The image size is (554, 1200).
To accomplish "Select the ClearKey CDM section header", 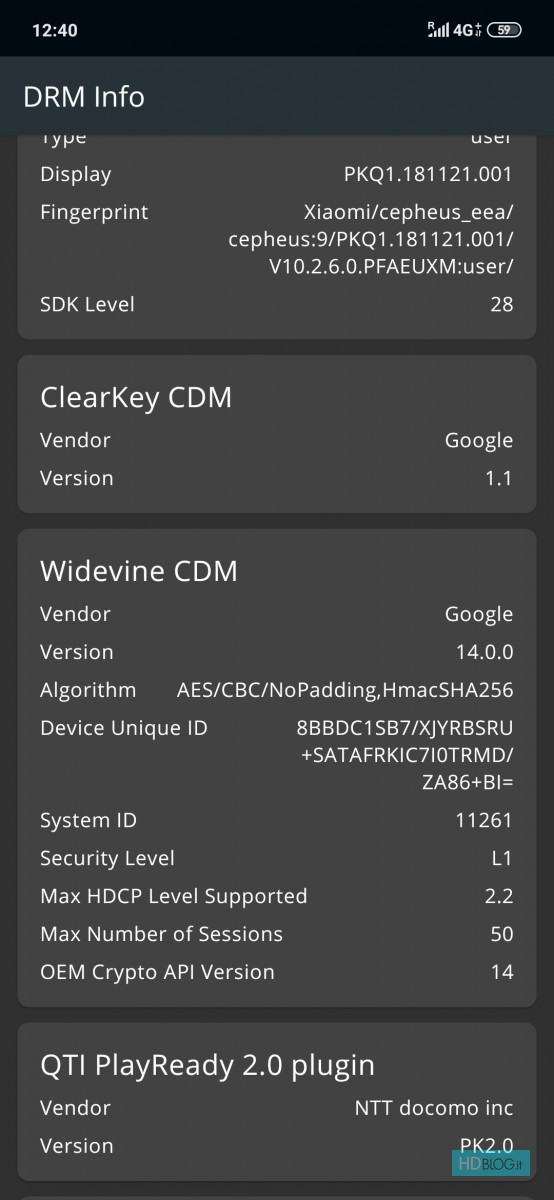I will 136,397.
